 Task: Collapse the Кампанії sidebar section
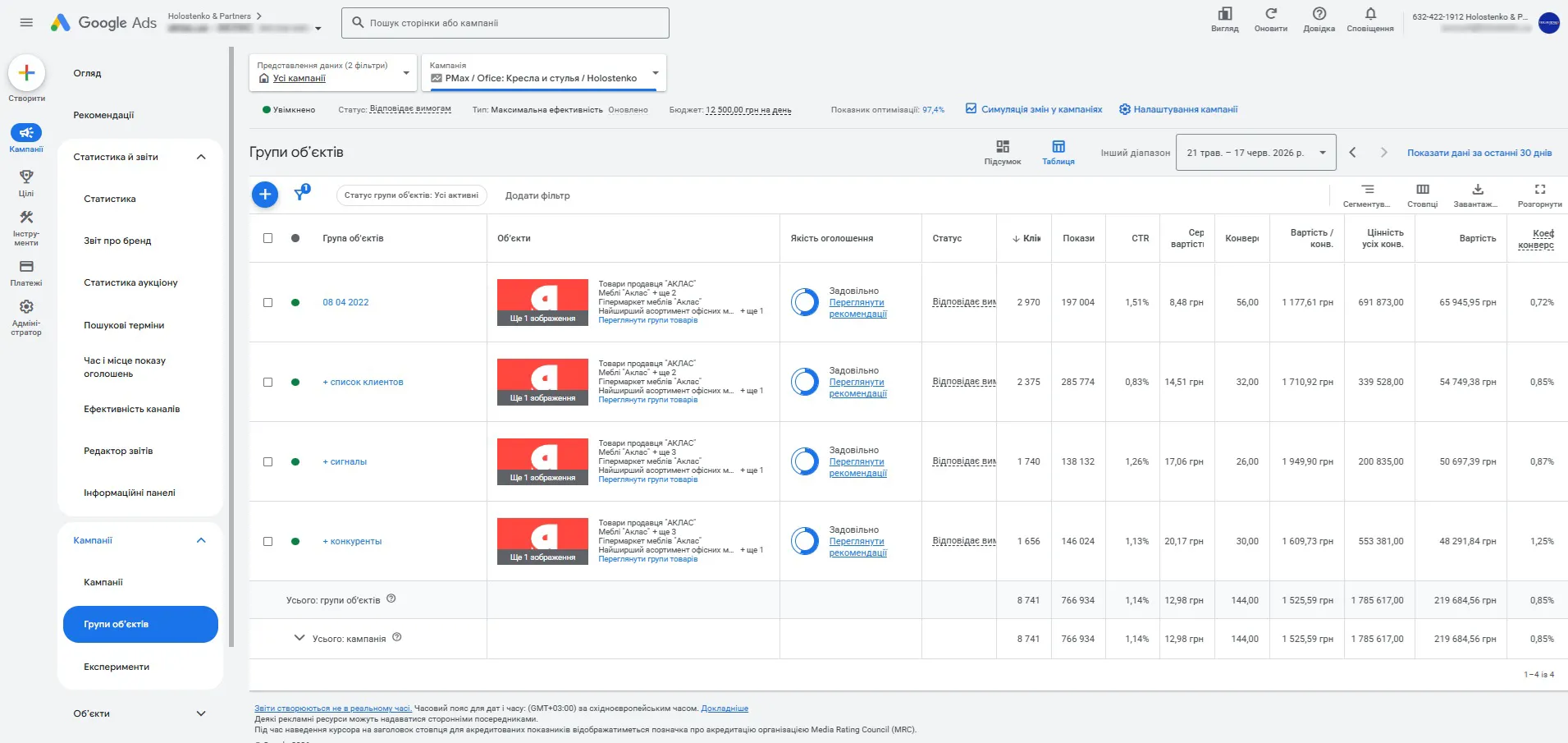201,540
